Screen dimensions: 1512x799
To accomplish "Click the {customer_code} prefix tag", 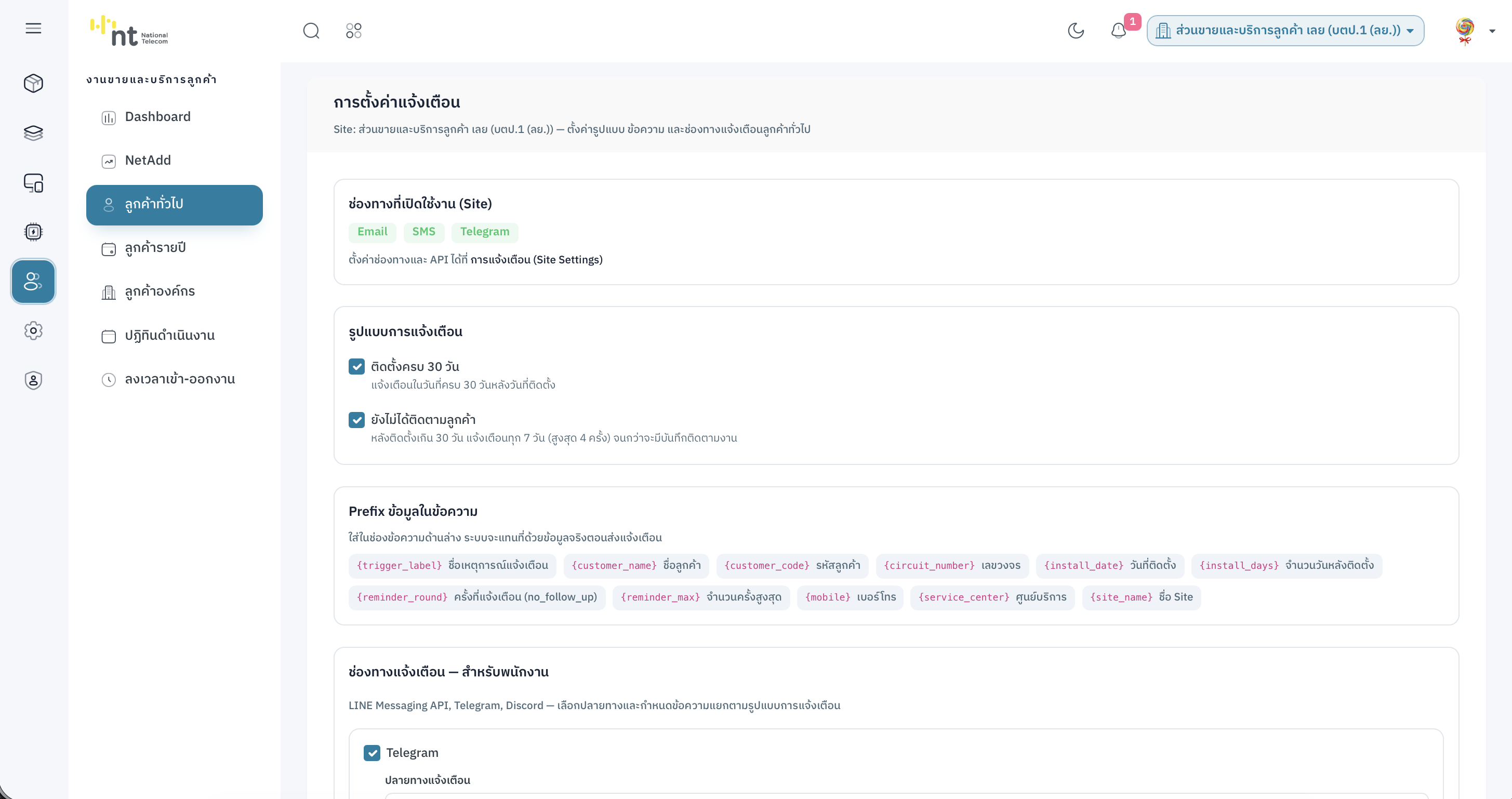I will (x=792, y=565).
